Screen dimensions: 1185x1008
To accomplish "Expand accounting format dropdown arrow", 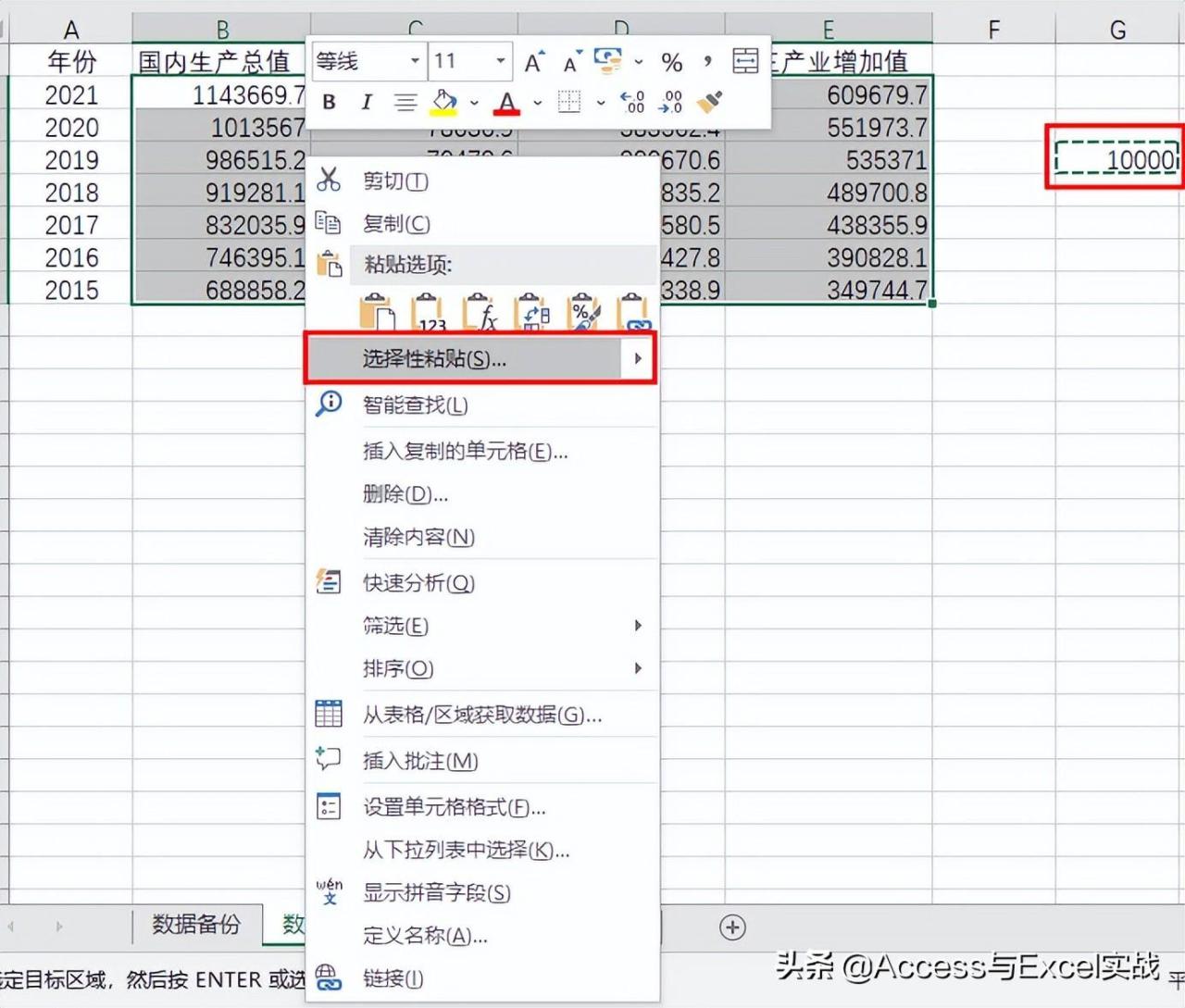I will tap(639, 63).
